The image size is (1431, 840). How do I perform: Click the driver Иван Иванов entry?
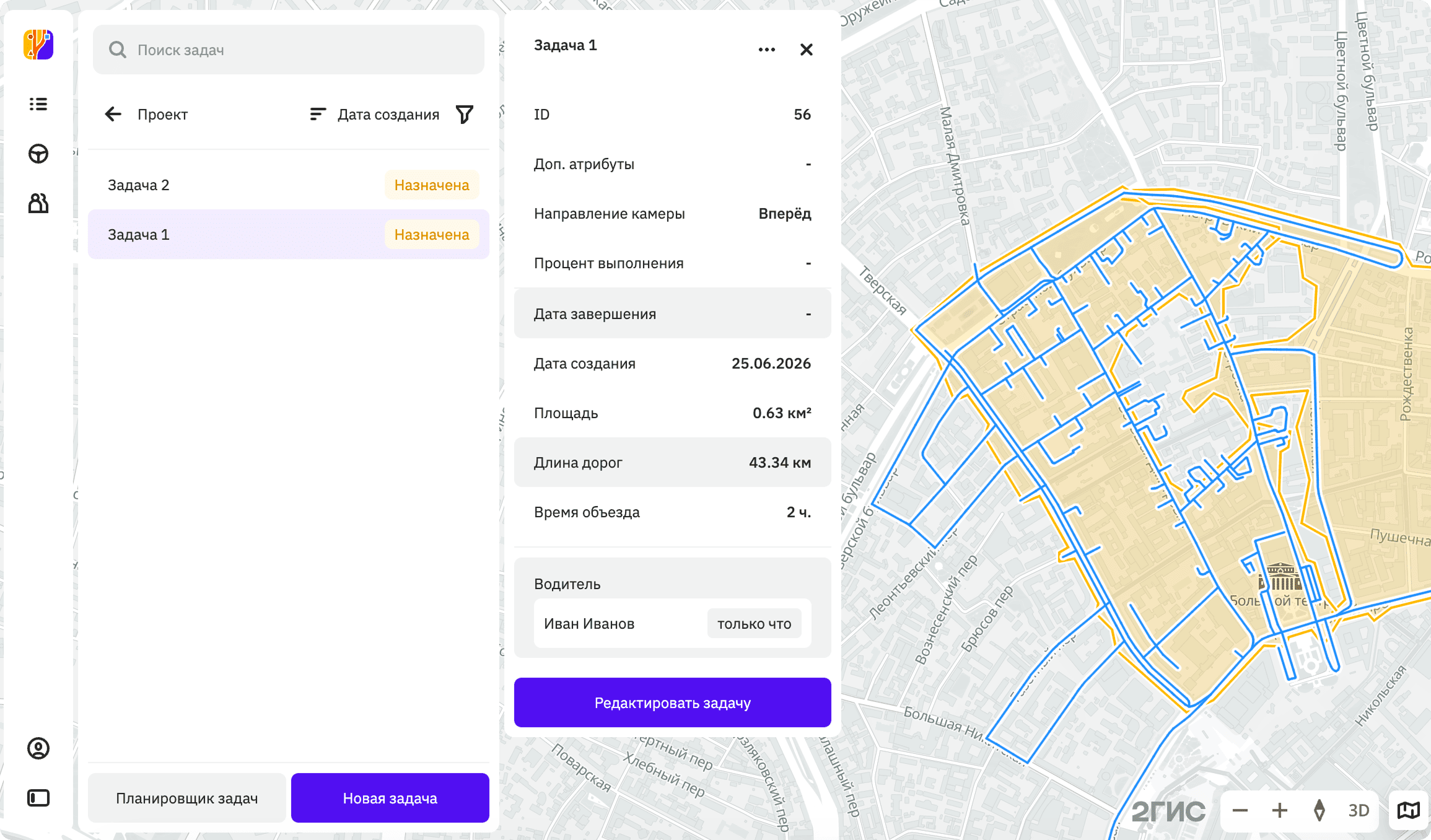(x=673, y=623)
